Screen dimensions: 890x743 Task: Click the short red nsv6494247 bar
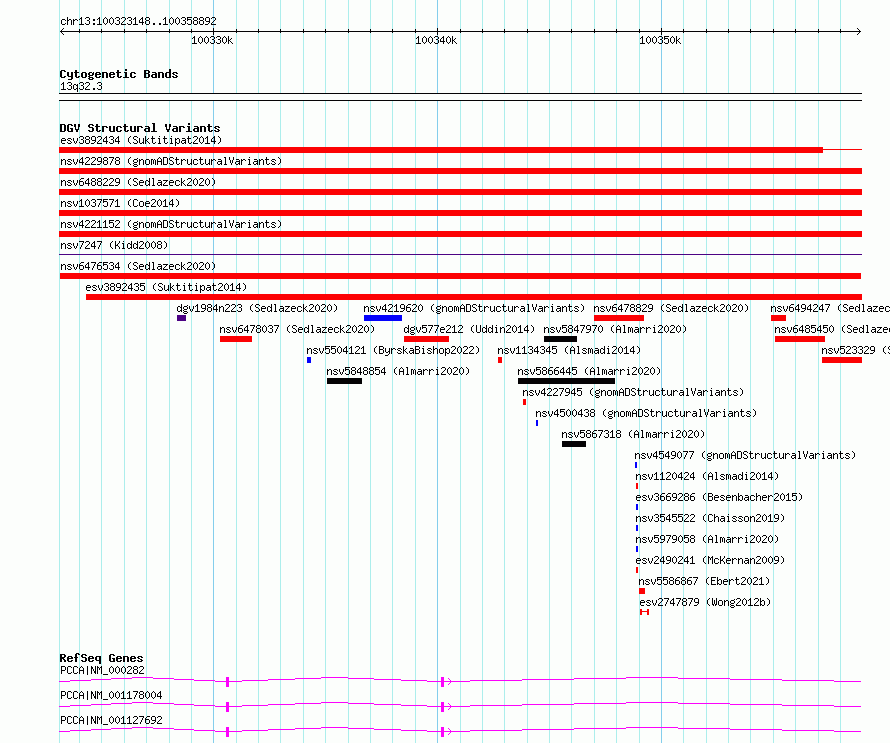(x=778, y=318)
